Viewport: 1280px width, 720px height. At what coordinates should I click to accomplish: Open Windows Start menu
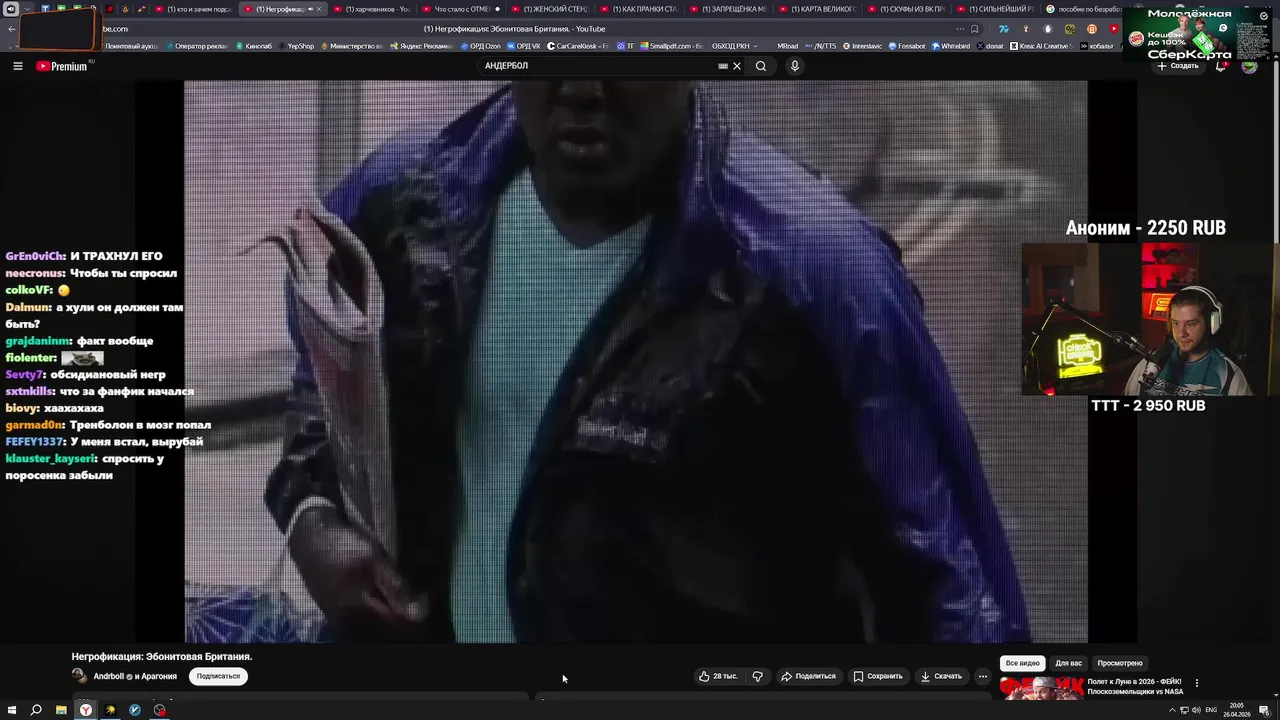coord(12,710)
